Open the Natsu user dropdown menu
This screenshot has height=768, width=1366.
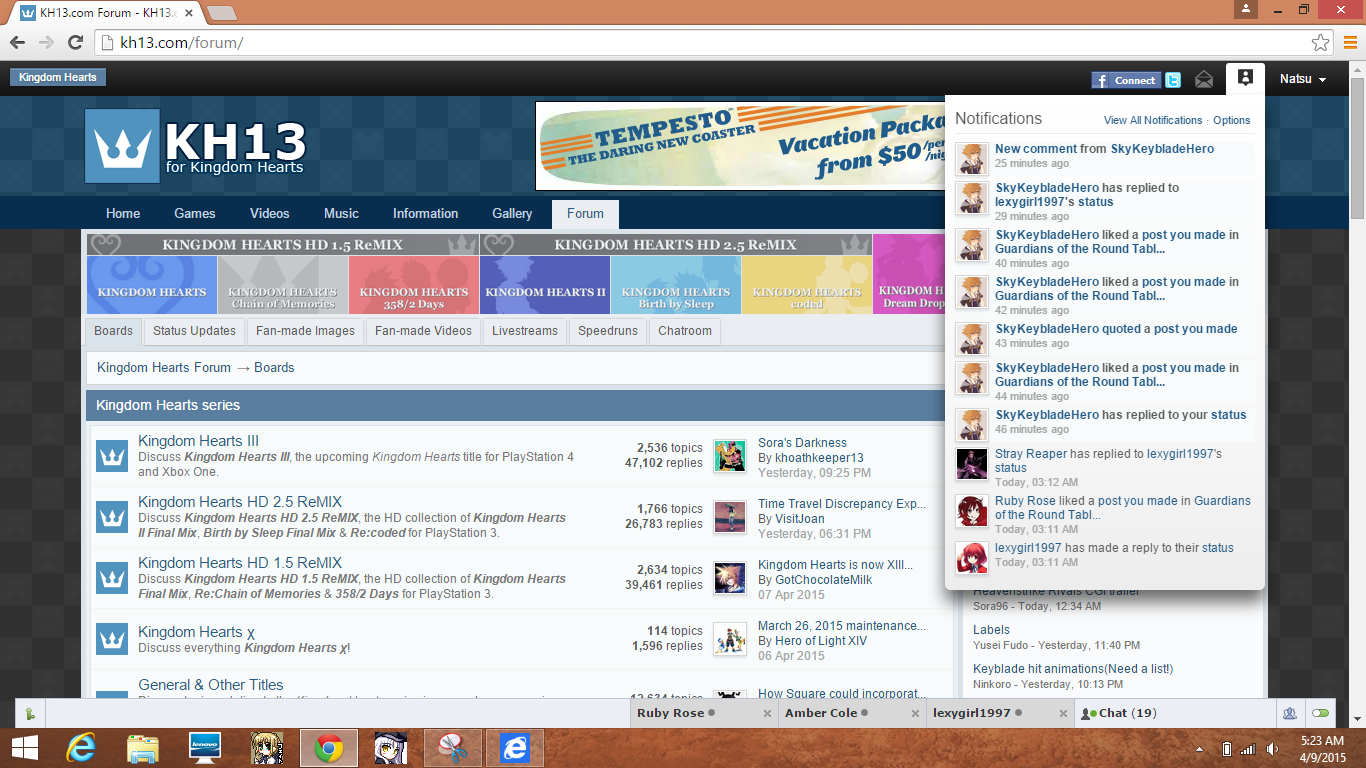[1303, 79]
